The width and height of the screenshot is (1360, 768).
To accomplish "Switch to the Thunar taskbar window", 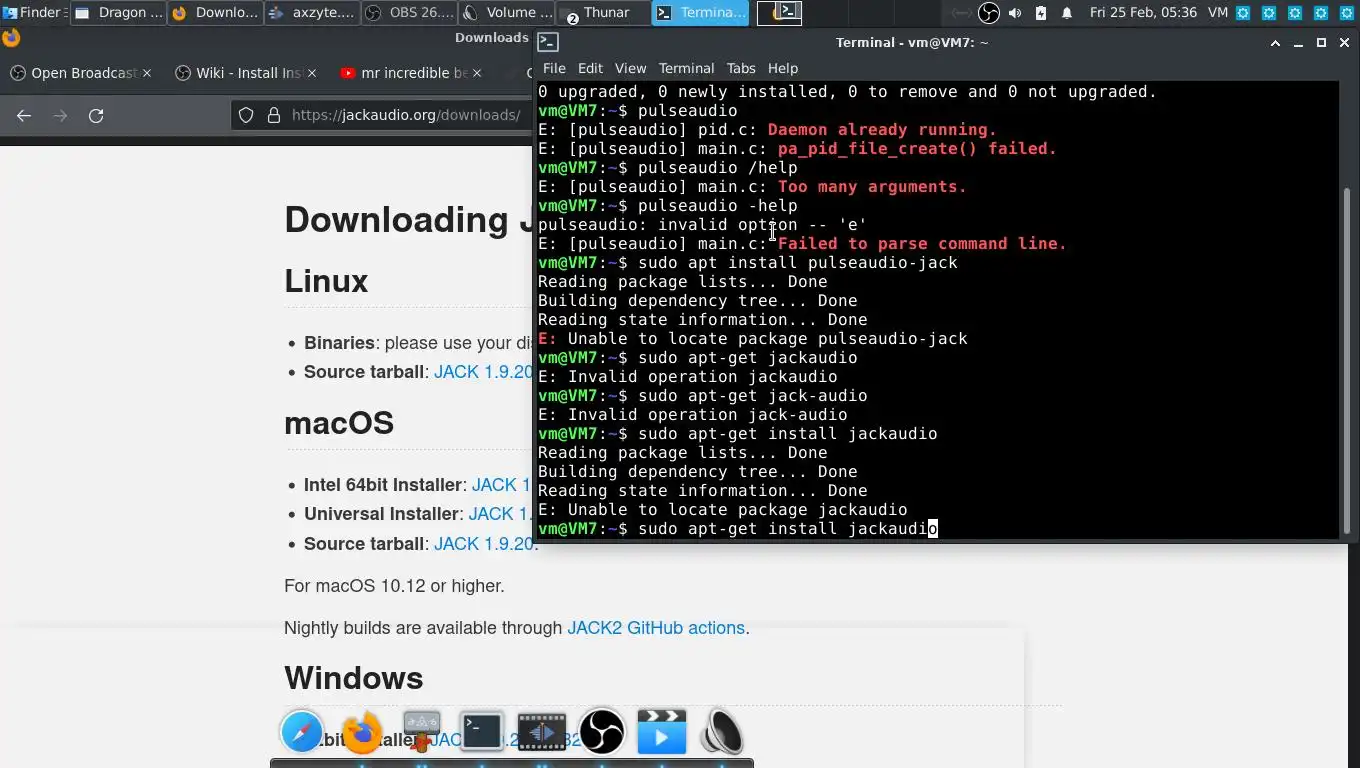I will (x=602, y=13).
